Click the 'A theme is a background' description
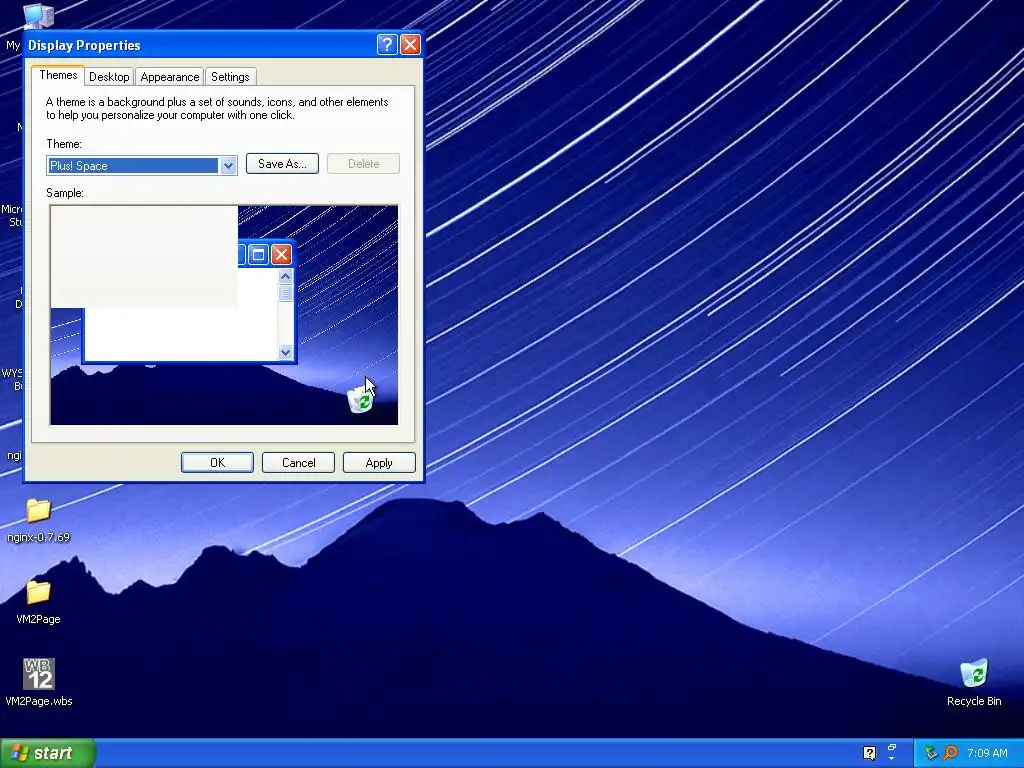This screenshot has width=1024, height=768. [x=217, y=108]
